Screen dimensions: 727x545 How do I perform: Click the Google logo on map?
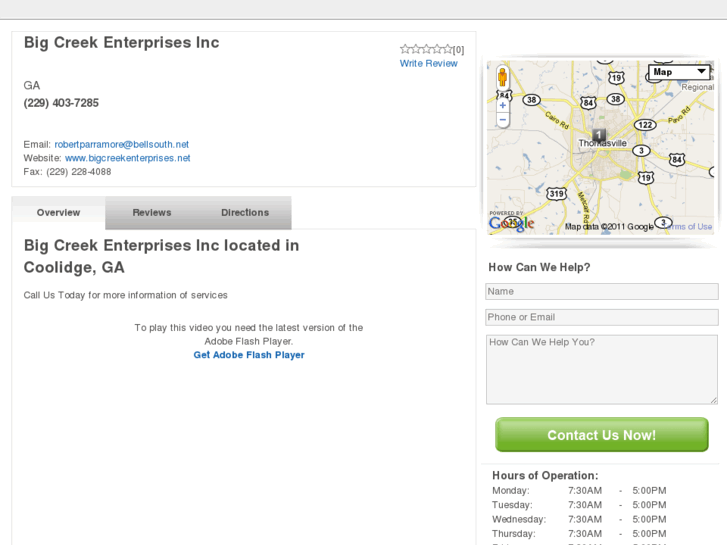coord(511,223)
